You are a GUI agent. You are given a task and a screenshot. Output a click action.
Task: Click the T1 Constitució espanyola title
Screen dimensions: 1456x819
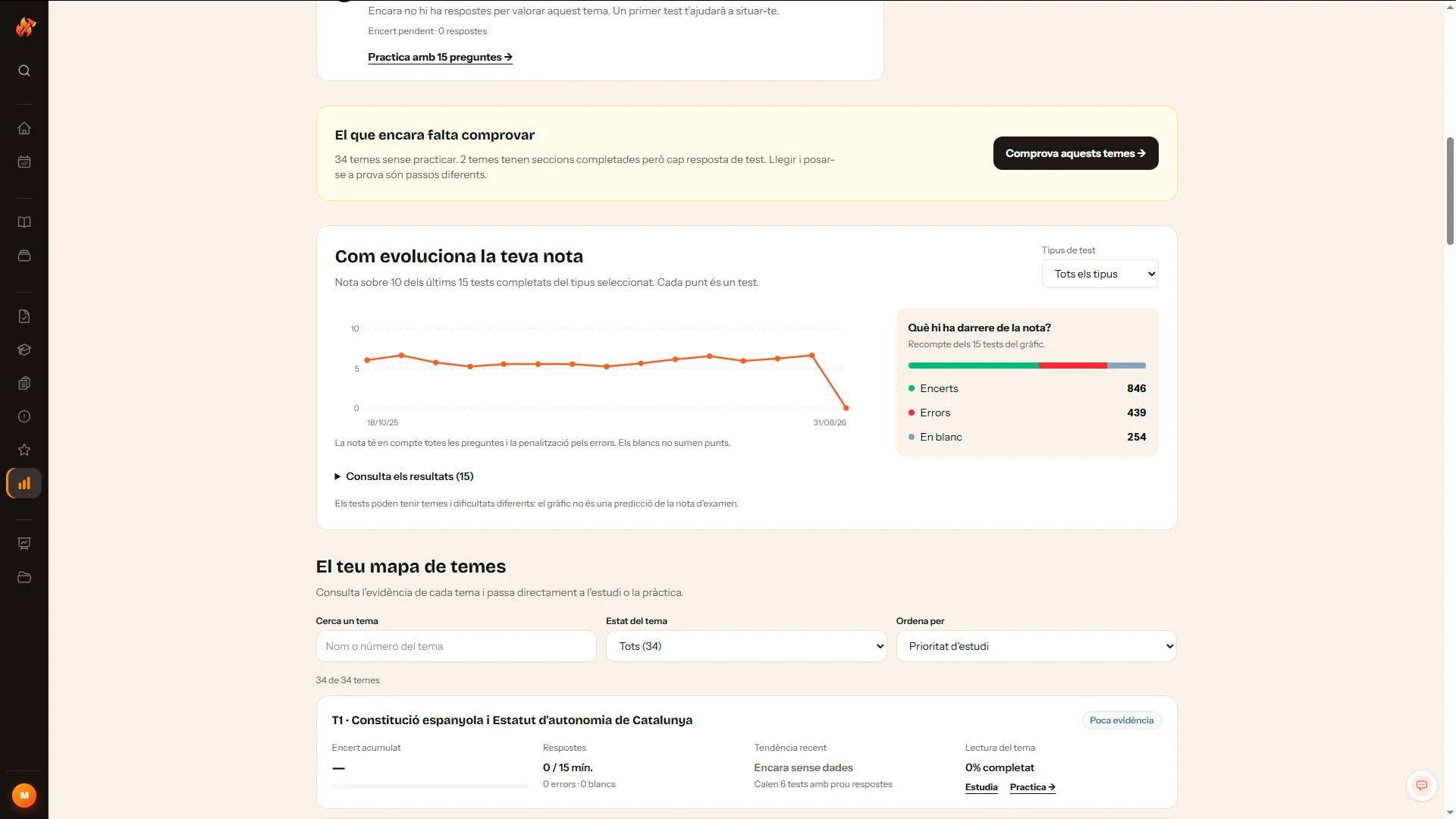coord(512,720)
